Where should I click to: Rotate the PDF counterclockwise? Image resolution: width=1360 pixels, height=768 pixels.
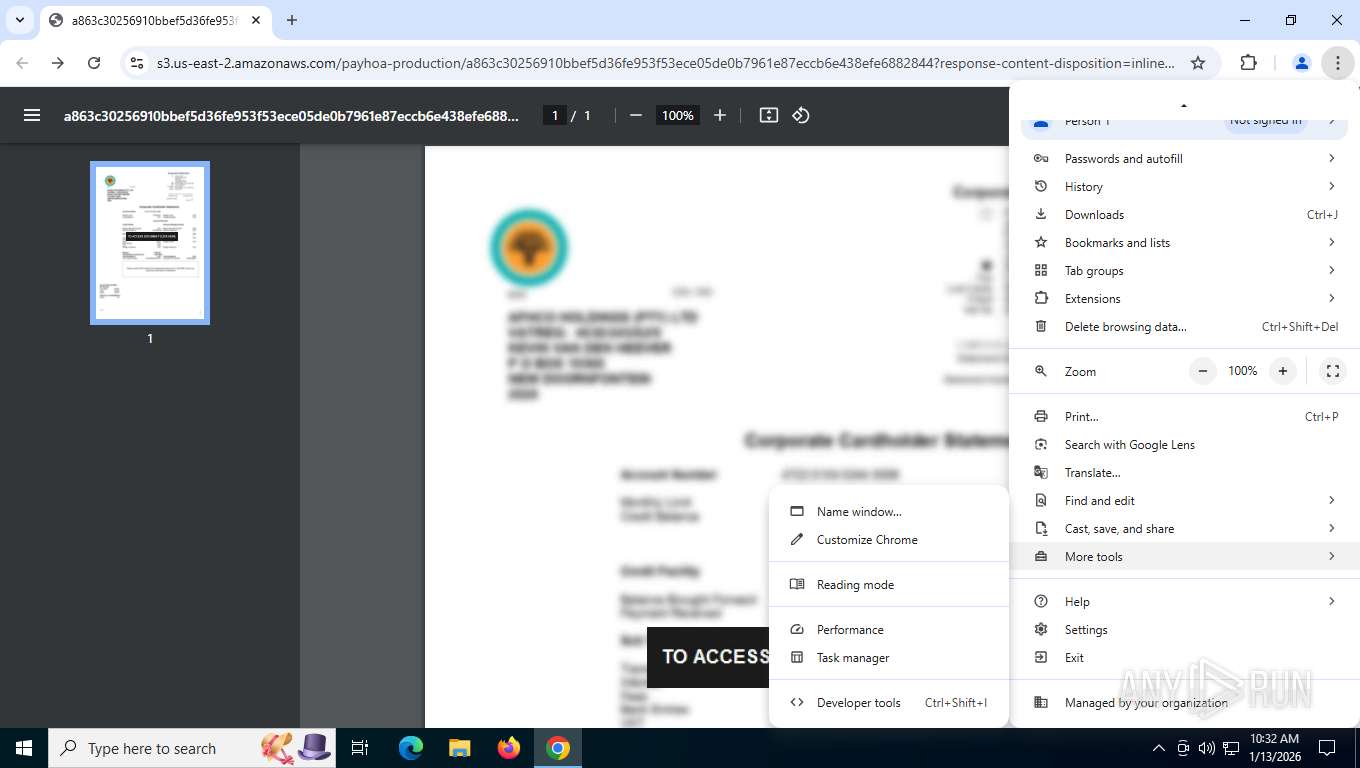pyautogui.click(x=801, y=115)
